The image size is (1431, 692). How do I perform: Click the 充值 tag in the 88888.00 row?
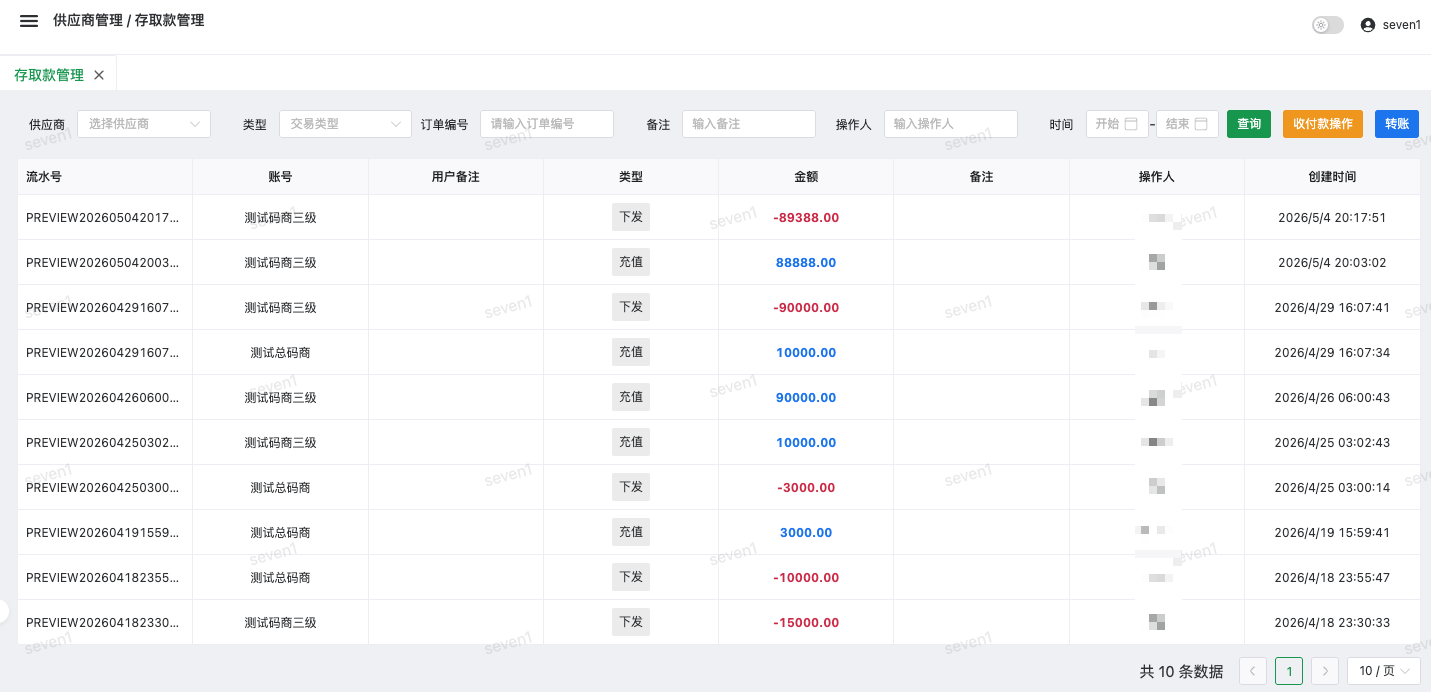631,262
